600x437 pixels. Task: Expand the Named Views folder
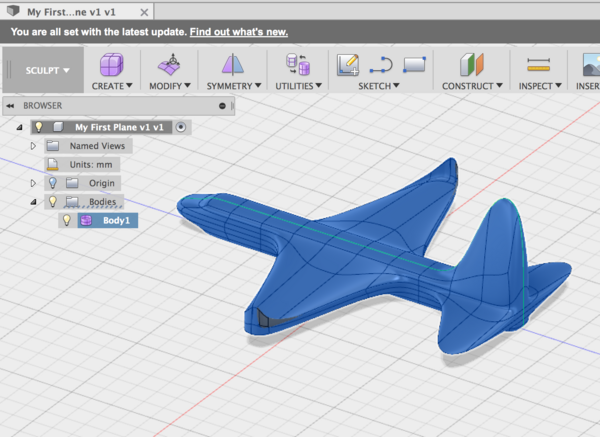[34, 146]
